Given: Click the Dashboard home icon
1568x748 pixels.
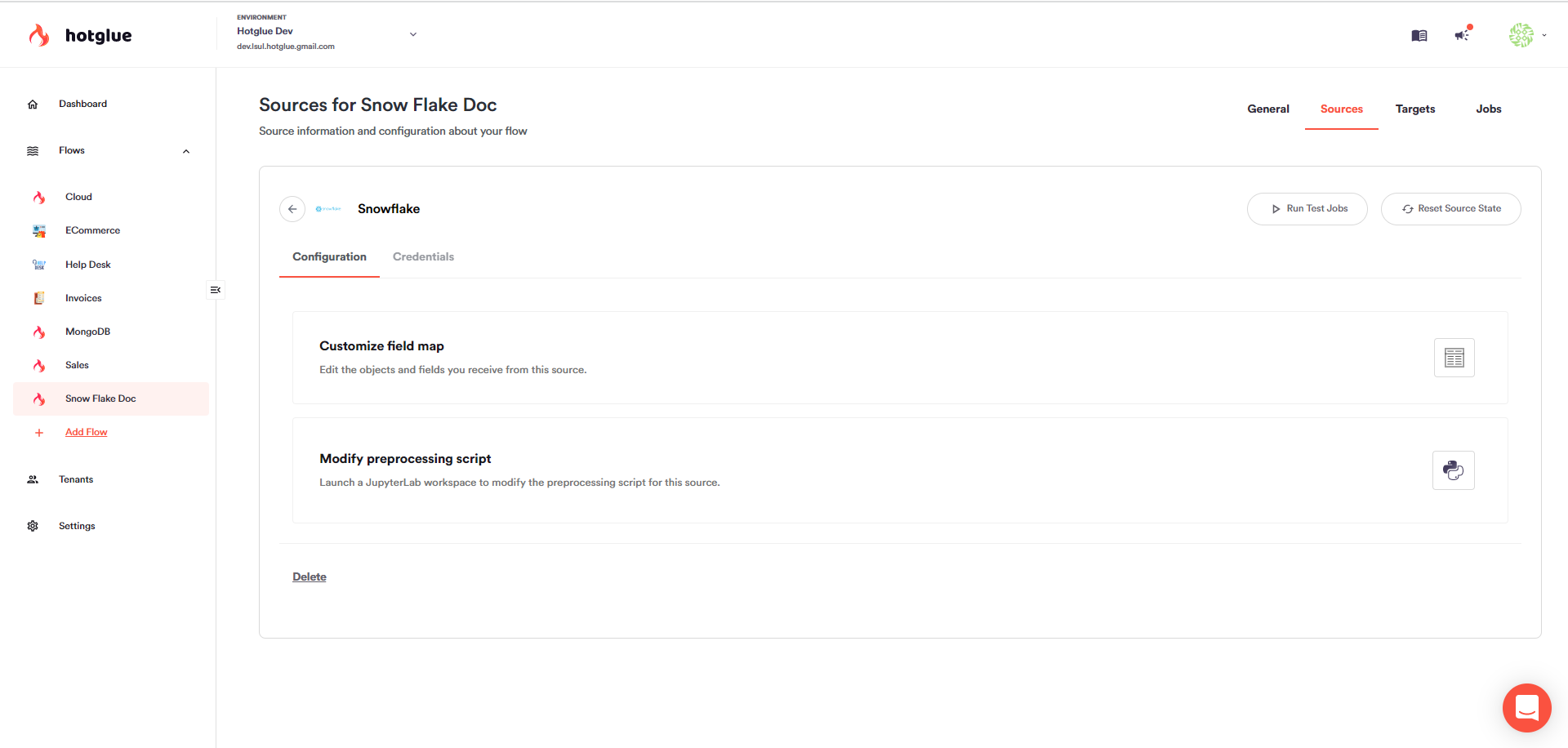Looking at the screenshot, I should [x=33, y=105].
